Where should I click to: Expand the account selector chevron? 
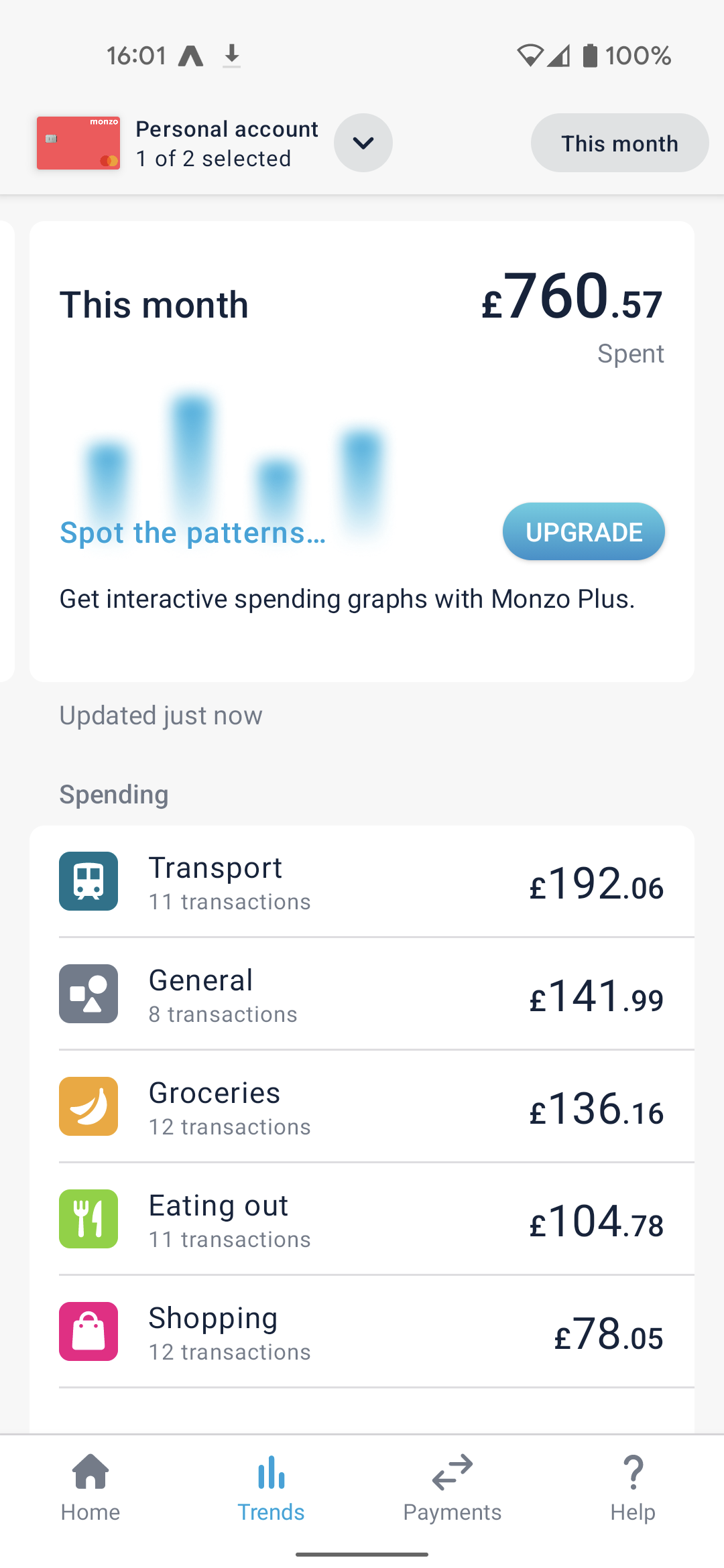(x=363, y=143)
